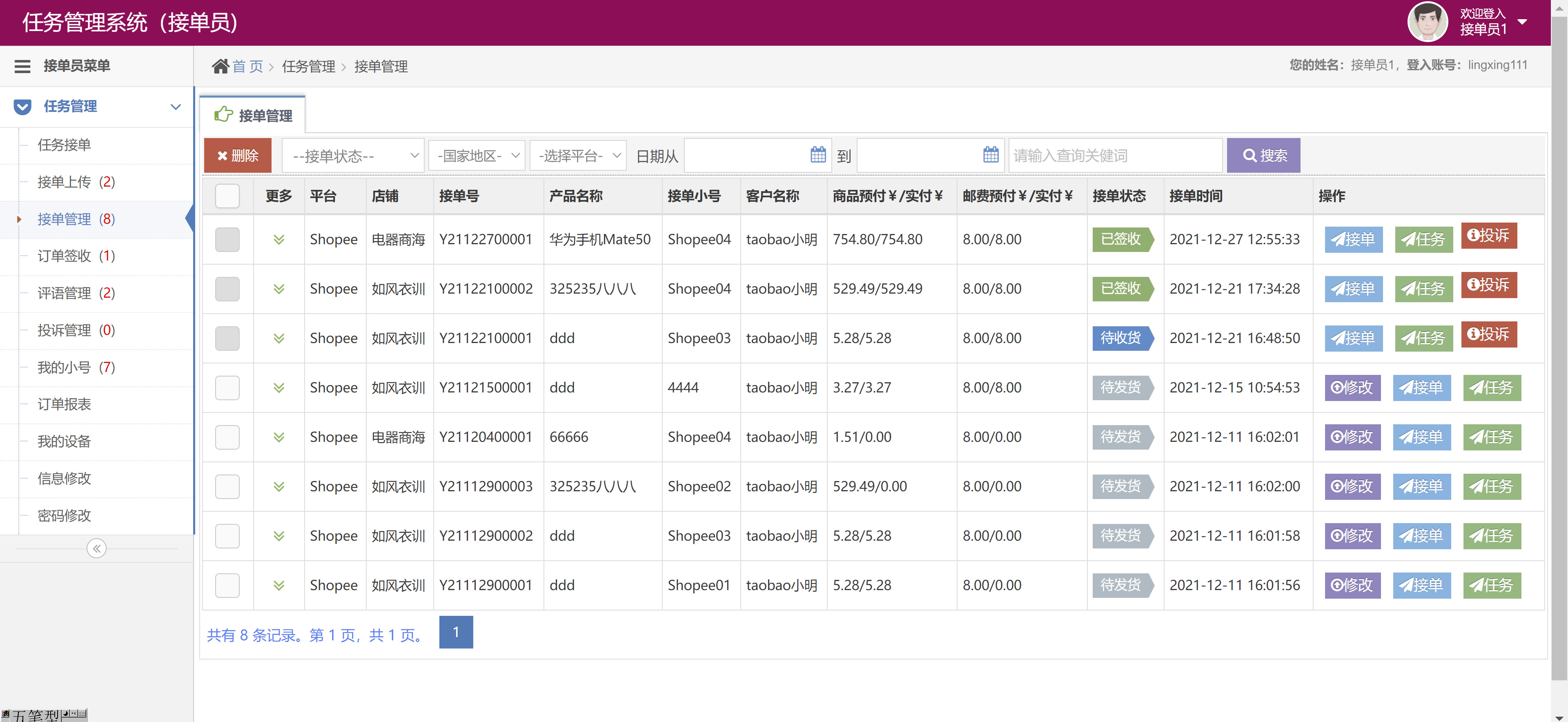The width and height of the screenshot is (1568, 722).
Task: Open 我的小号 (7) in the sidebar
Action: click(x=76, y=367)
